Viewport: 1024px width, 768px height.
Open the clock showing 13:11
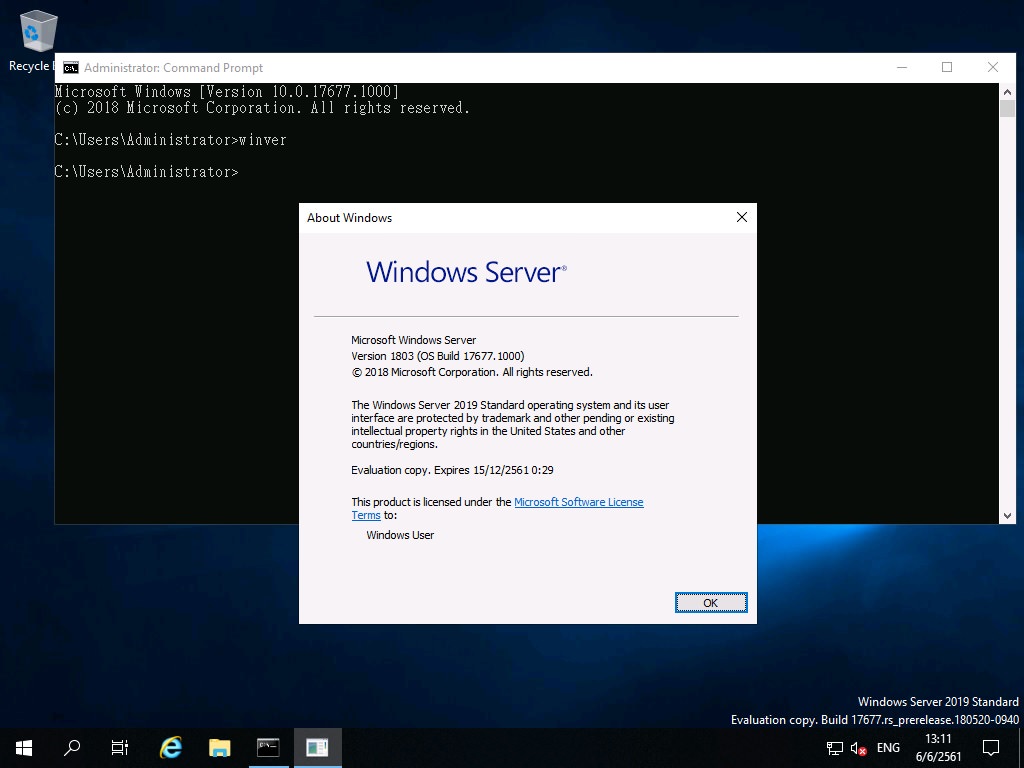(938, 747)
